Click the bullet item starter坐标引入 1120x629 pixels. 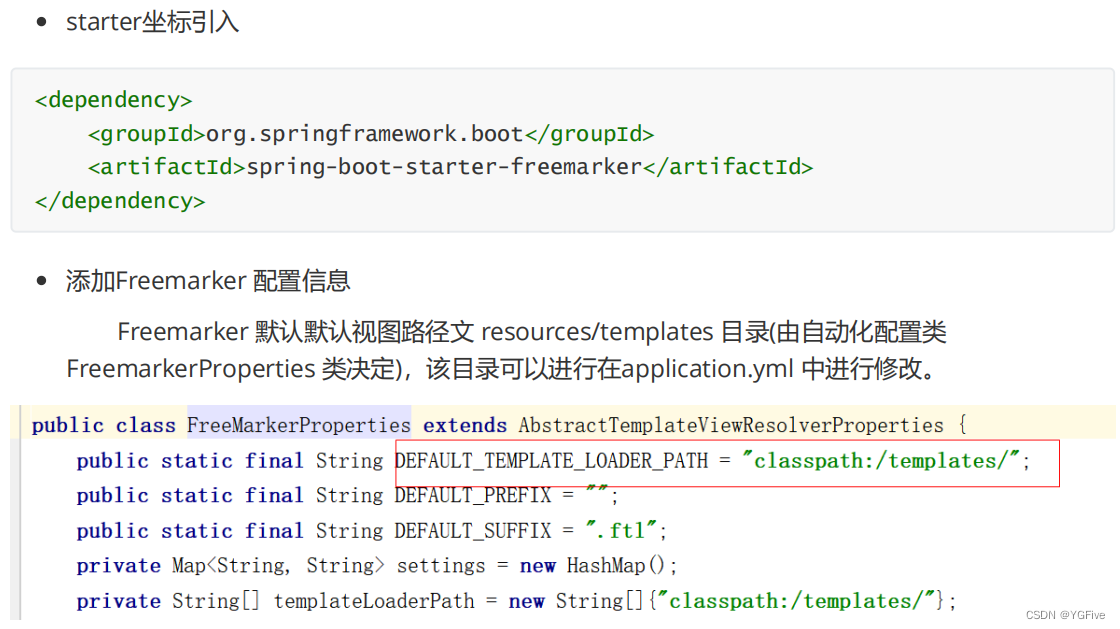point(151,21)
